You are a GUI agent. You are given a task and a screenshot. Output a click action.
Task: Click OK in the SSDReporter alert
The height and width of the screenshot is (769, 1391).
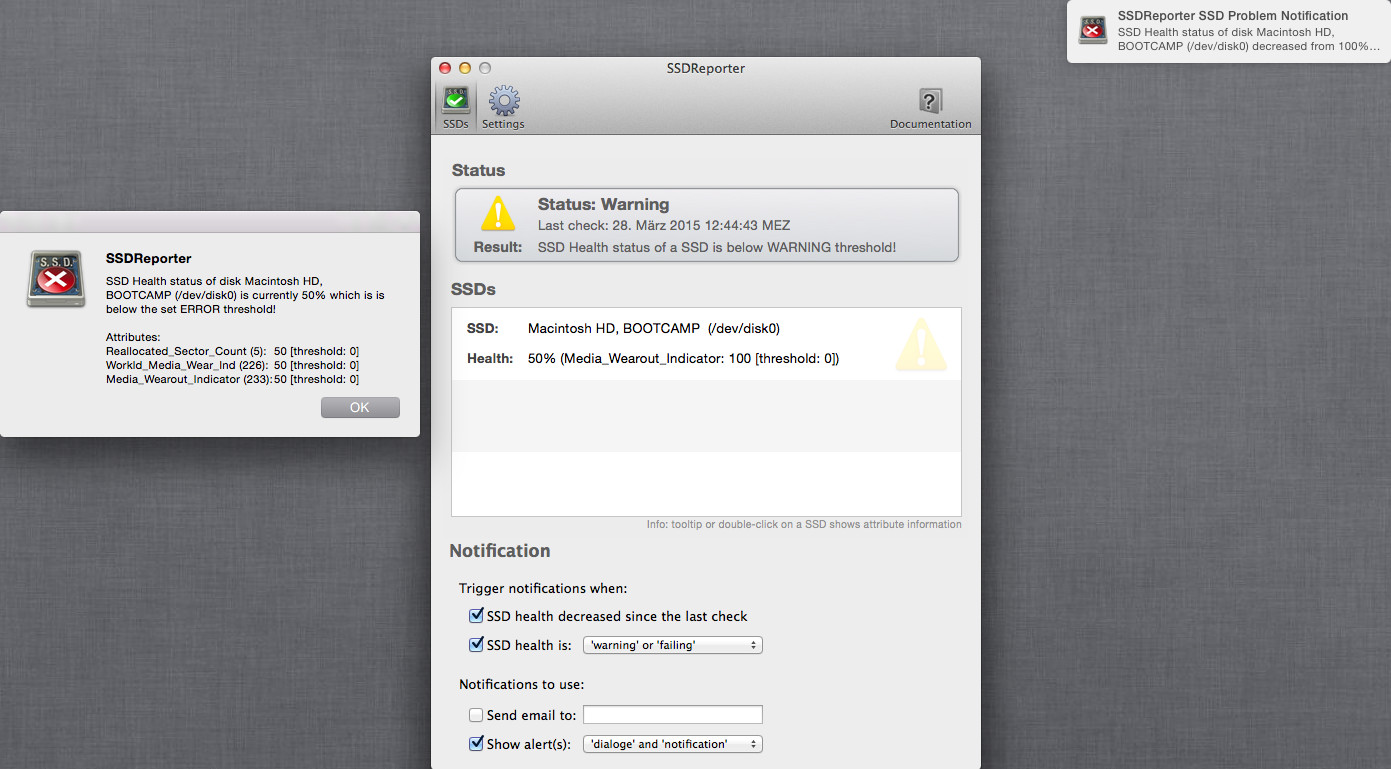point(360,407)
